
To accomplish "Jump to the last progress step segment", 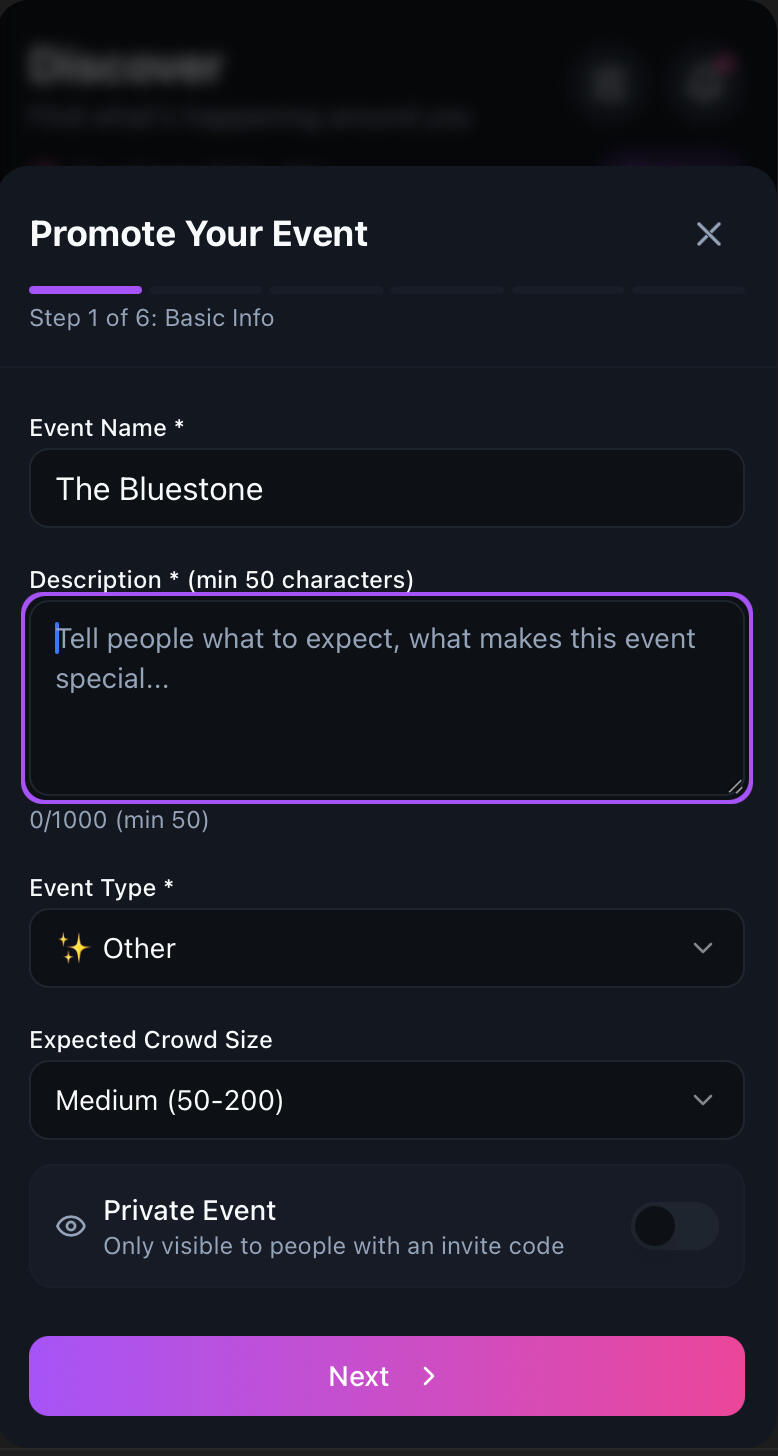I will click(689, 290).
